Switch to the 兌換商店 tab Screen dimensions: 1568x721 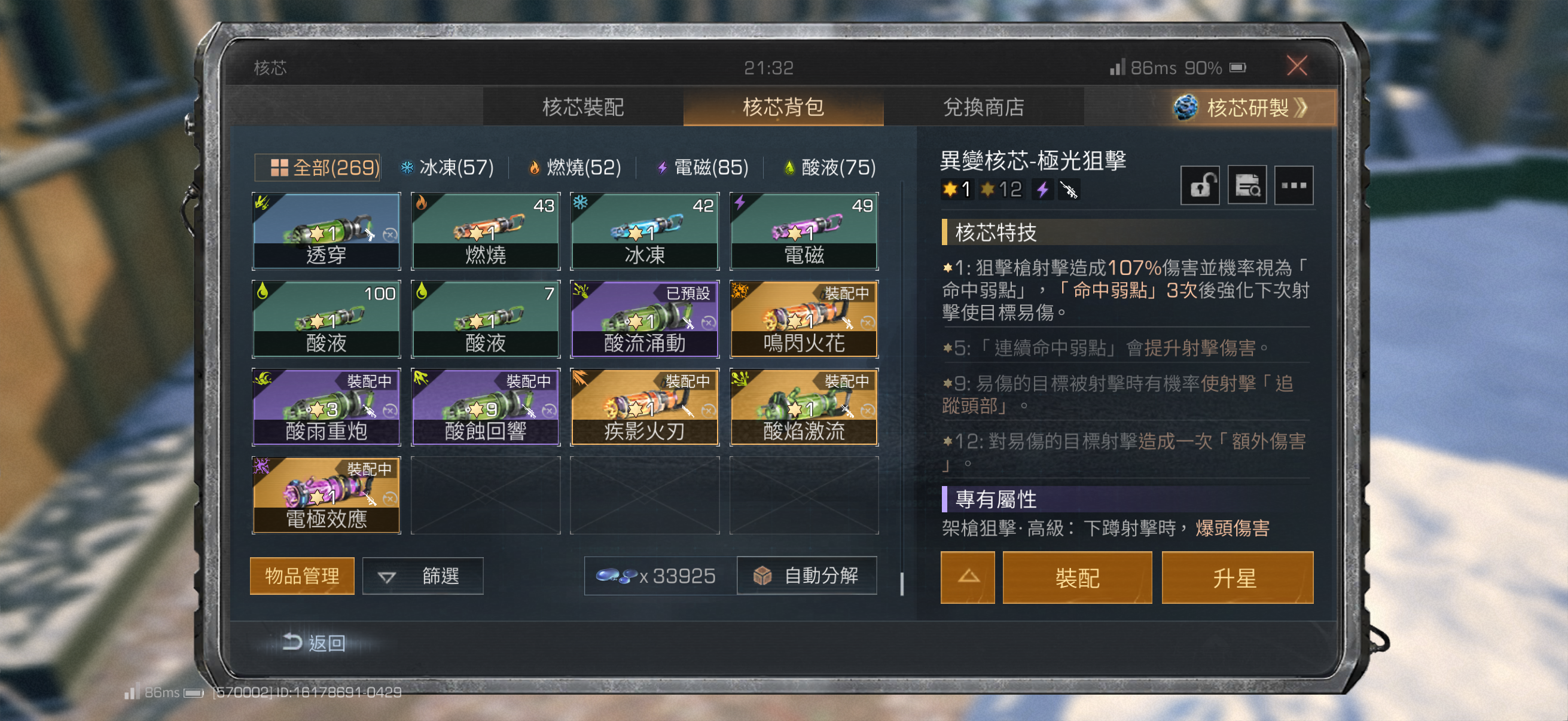tap(984, 107)
